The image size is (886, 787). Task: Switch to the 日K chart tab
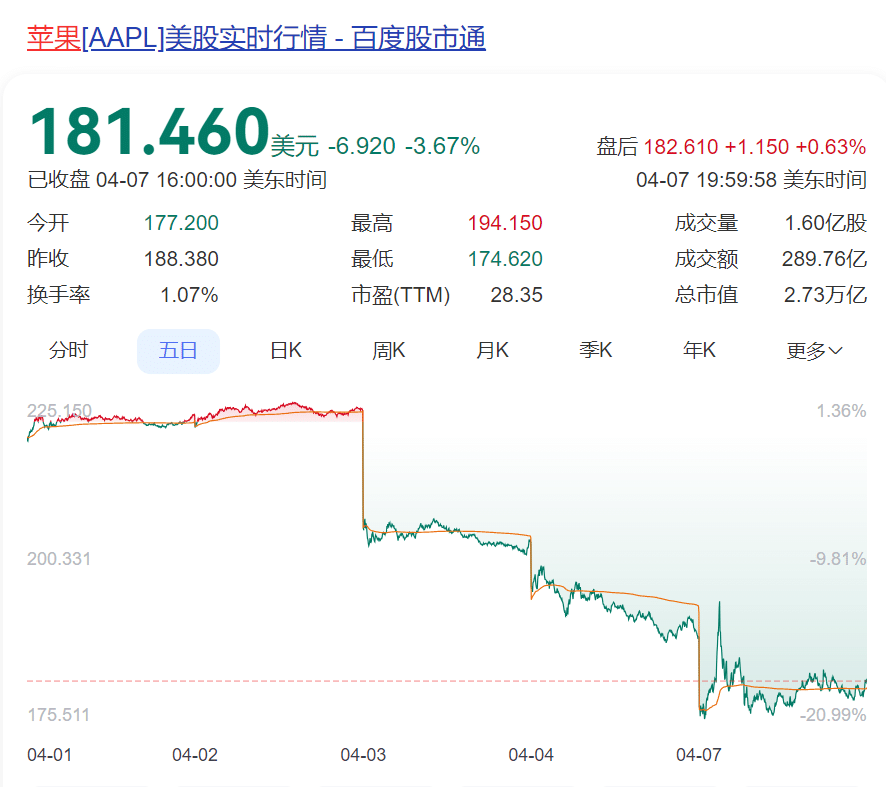coord(286,350)
